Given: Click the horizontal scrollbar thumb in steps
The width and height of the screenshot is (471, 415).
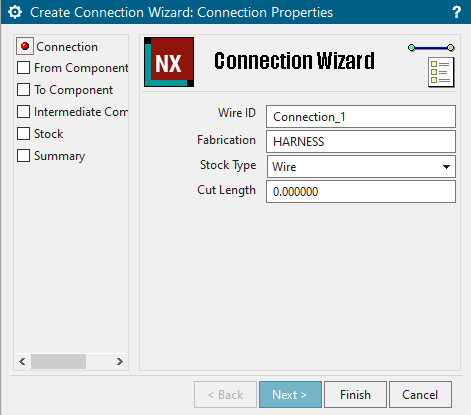Looking at the screenshot, I should pyautogui.click(x=59, y=361).
